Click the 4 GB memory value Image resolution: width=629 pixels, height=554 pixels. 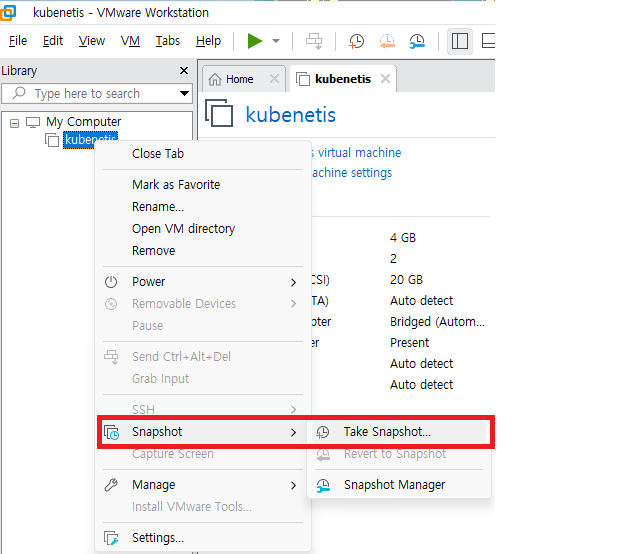(x=403, y=237)
